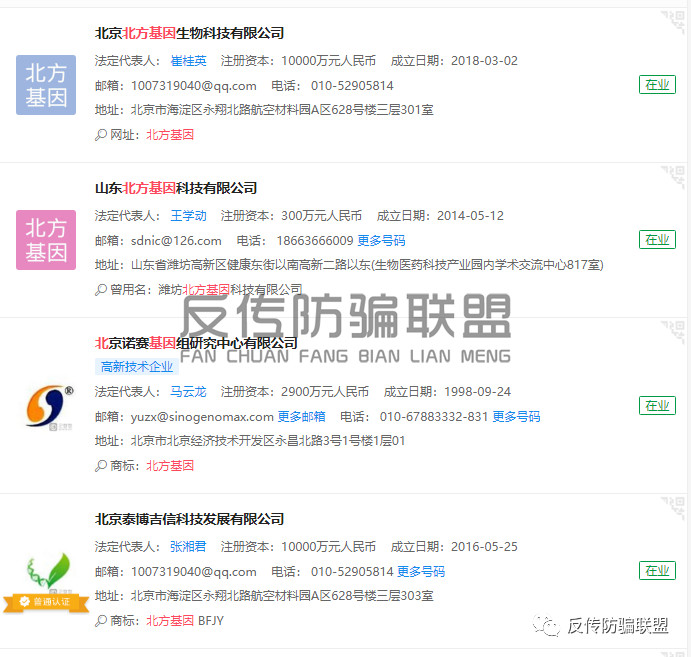This screenshot has height=657, width=691.
Task: Click the 普通认证 ribbon badge
Action: 46,601
